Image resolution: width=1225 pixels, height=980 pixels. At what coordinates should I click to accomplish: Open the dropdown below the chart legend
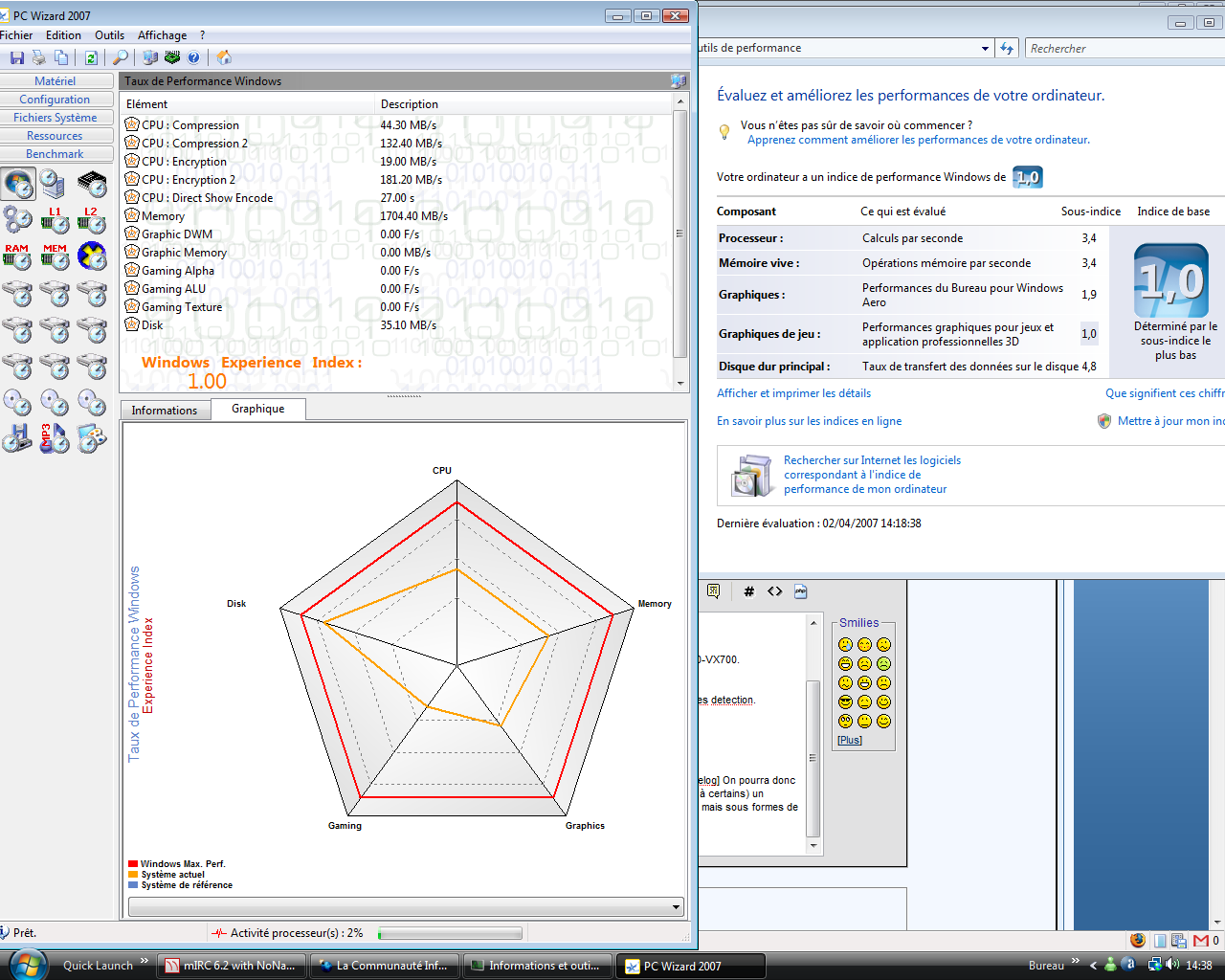coord(676,907)
